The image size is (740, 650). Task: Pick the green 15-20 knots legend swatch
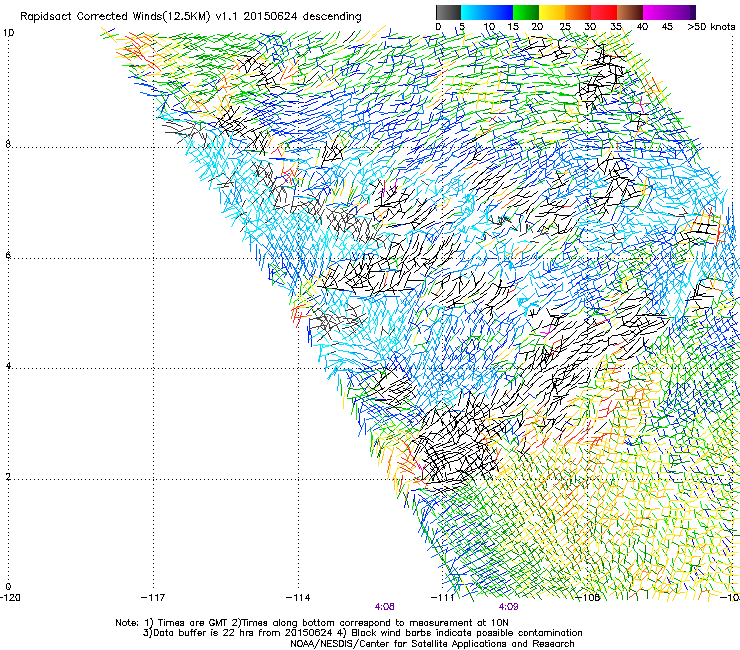pyautogui.click(x=526, y=12)
